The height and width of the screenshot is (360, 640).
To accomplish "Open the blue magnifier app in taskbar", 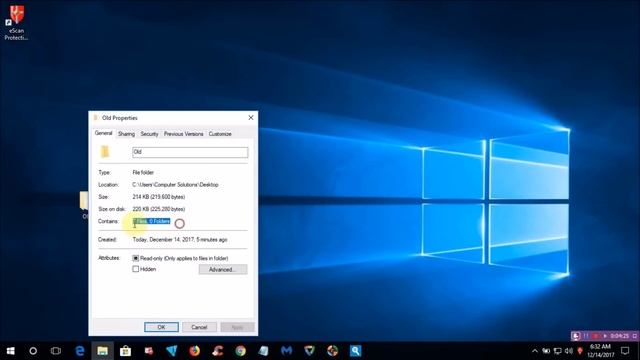I will (356, 351).
